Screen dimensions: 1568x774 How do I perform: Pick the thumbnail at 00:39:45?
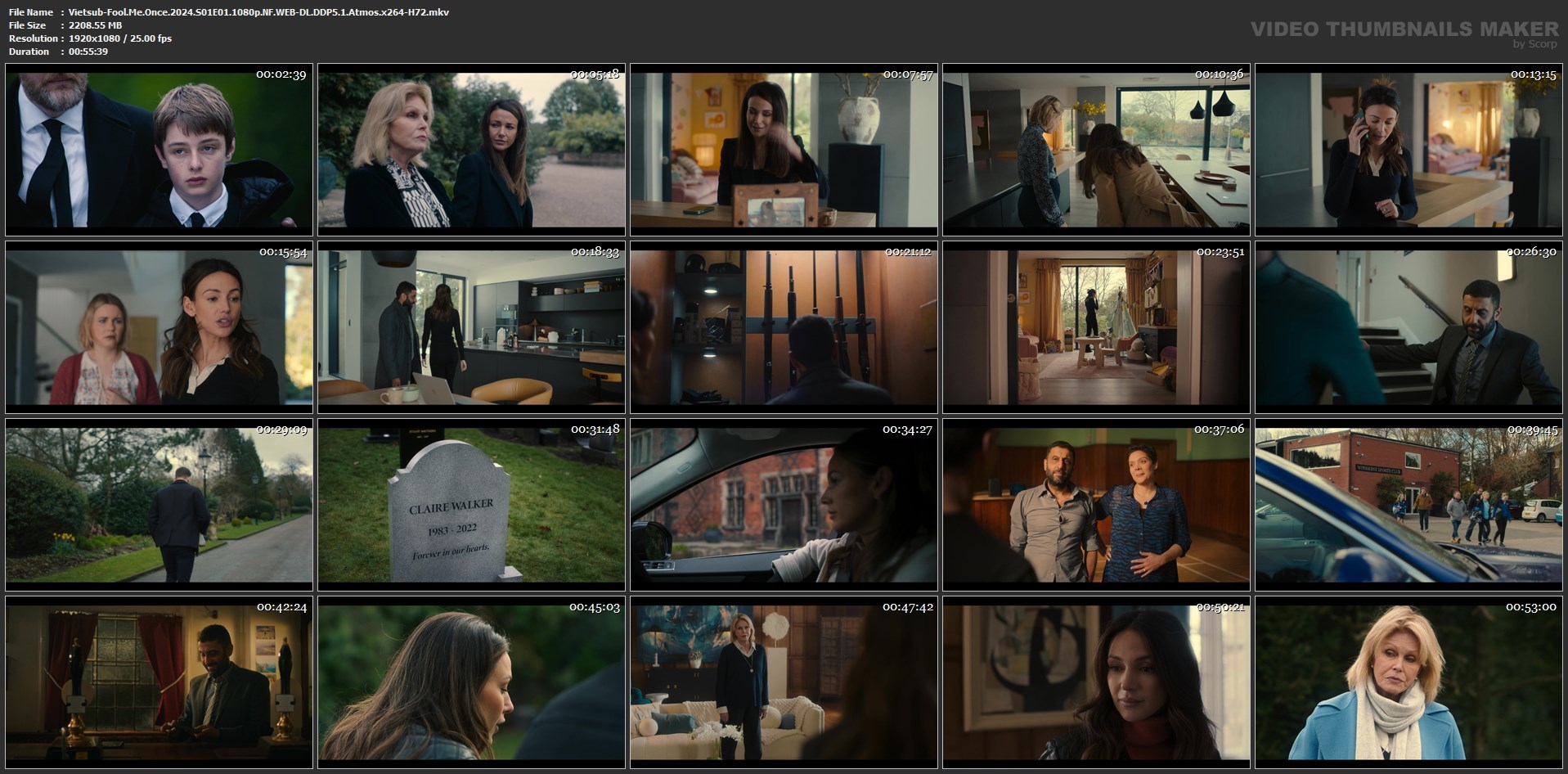click(x=1409, y=505)
